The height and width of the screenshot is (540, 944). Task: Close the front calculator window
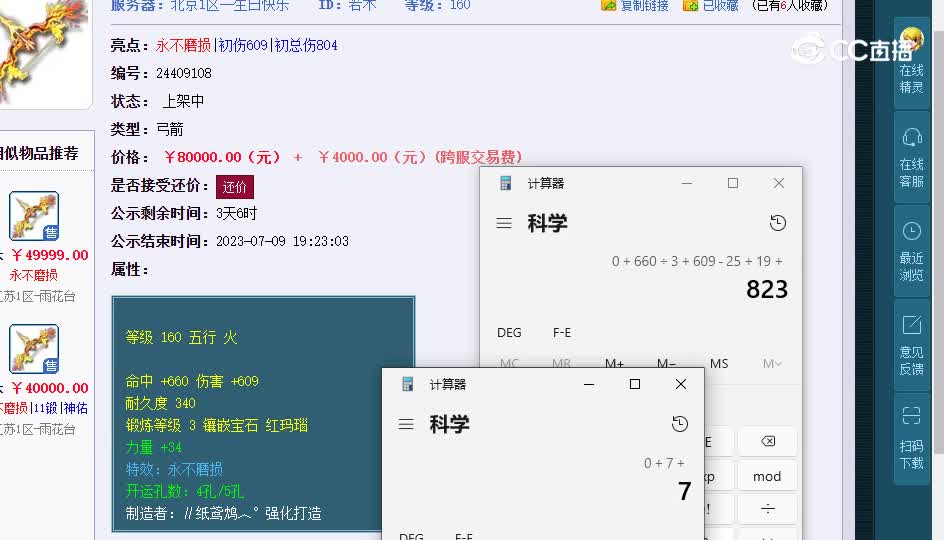[681, 384]
